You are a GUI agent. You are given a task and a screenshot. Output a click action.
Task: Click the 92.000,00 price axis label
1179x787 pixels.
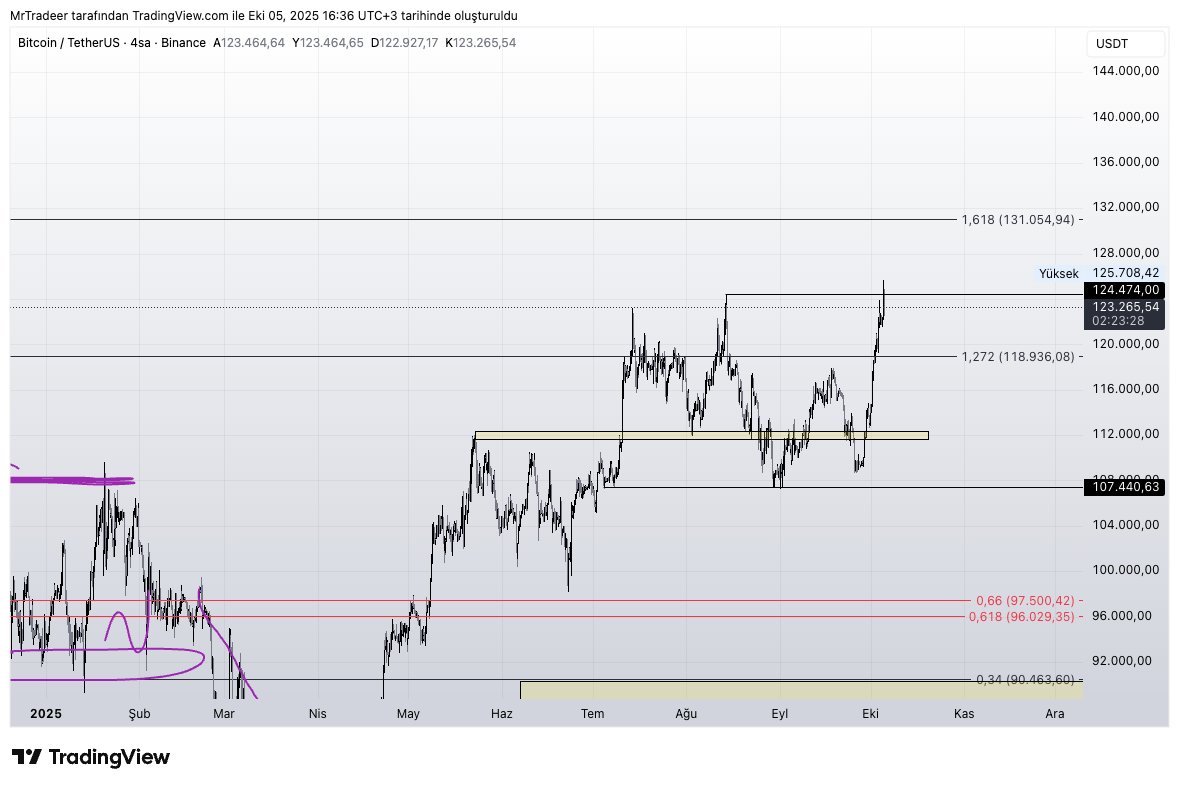coord(1122,661)
